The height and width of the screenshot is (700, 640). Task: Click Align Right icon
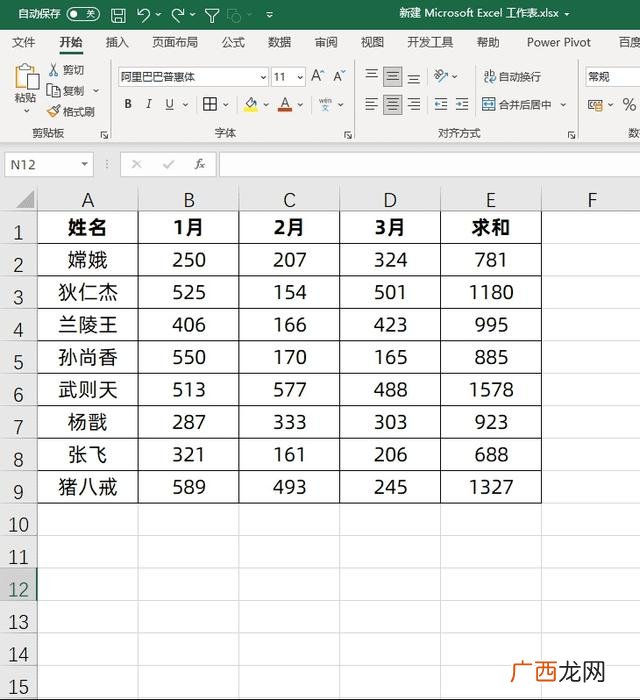414,104
